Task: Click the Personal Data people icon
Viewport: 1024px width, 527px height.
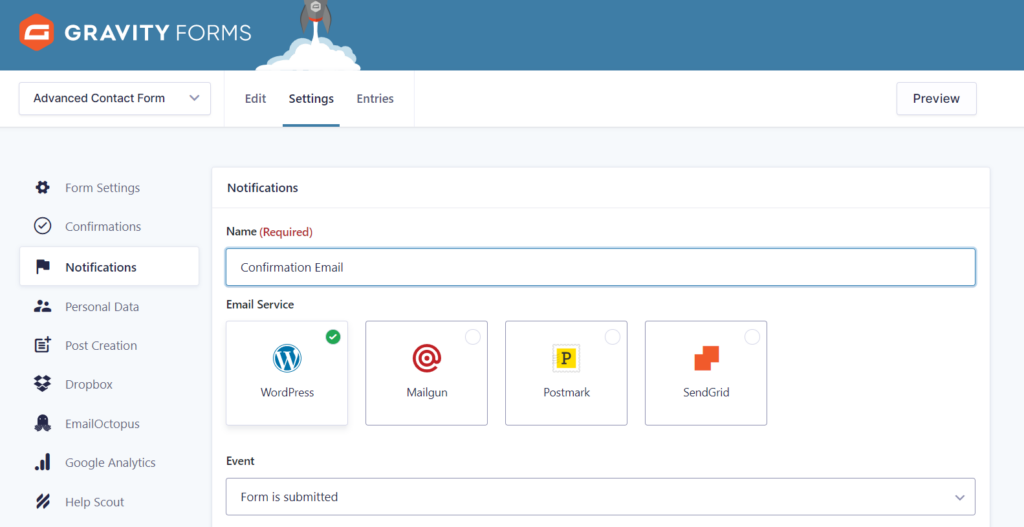Action: coord(42,306)
